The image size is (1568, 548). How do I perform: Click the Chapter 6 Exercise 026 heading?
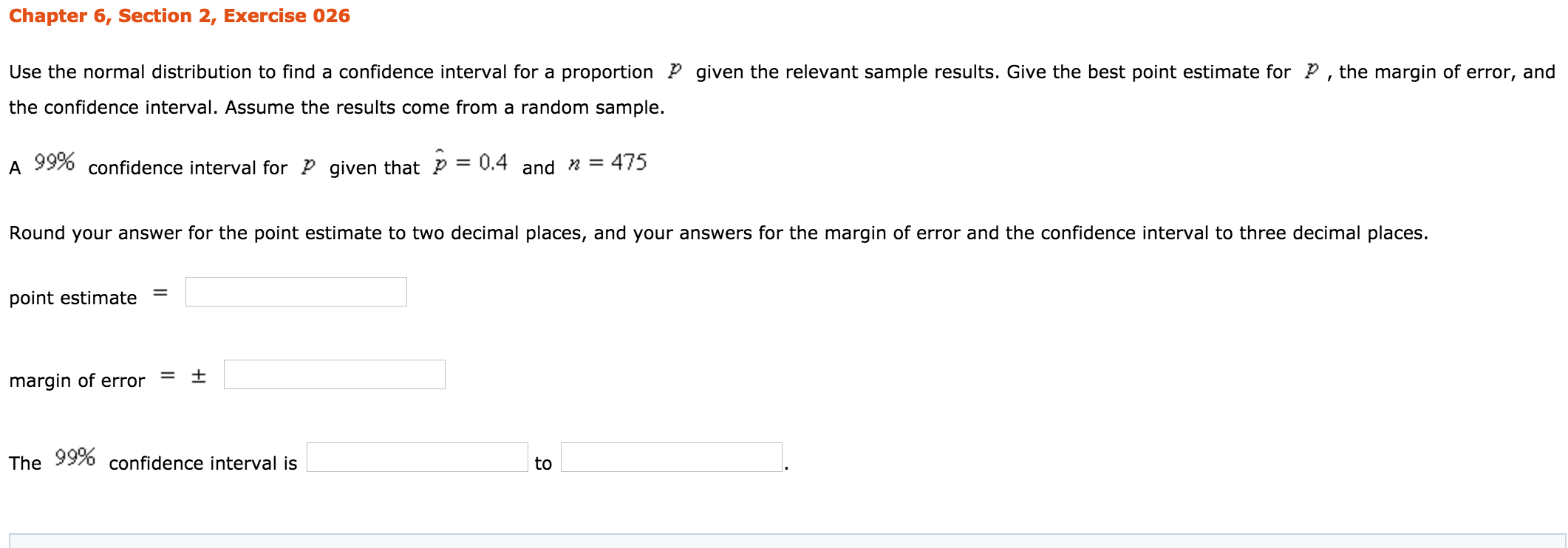coord(180,16)
